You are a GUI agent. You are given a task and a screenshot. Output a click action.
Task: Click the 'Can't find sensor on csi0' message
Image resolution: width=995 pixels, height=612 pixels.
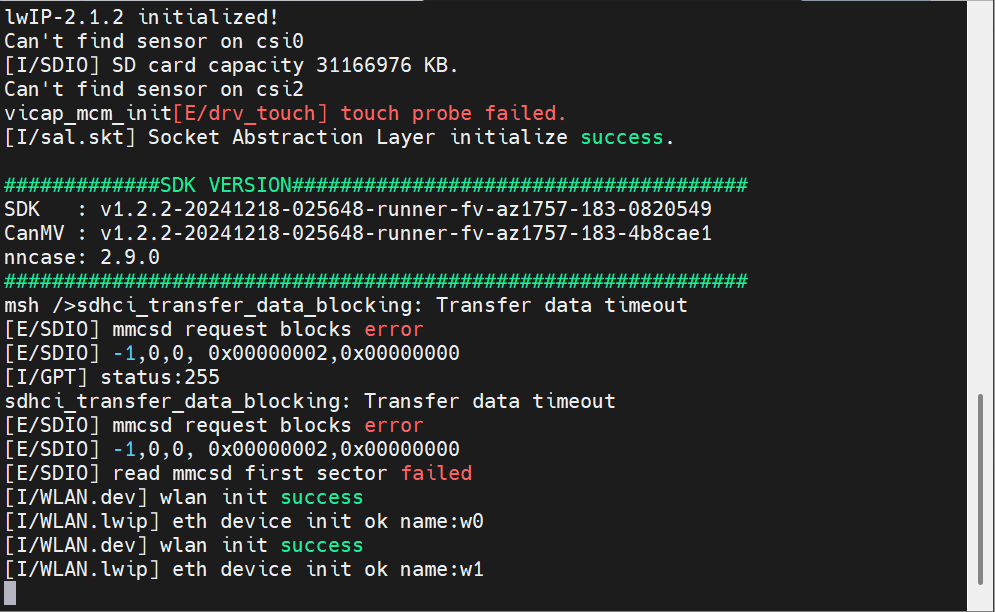coord(153,41)
